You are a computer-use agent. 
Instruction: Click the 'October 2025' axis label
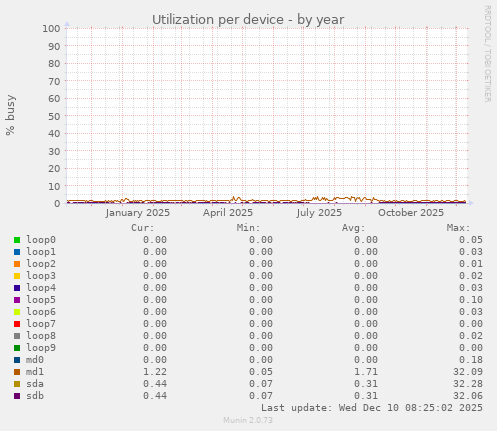coord(411,213)
